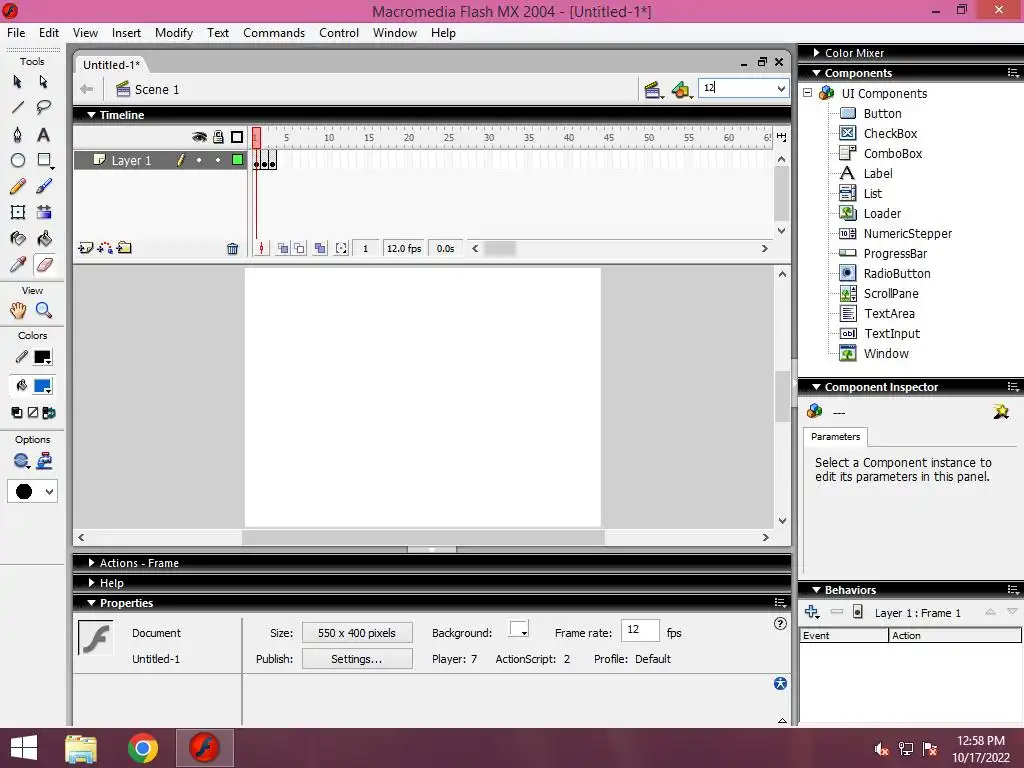The height and width of the screenshot is (768, 1024).
Task: Toggle Layer 1 lock dot
Action: pyautogui.click(x=218, y=160)
